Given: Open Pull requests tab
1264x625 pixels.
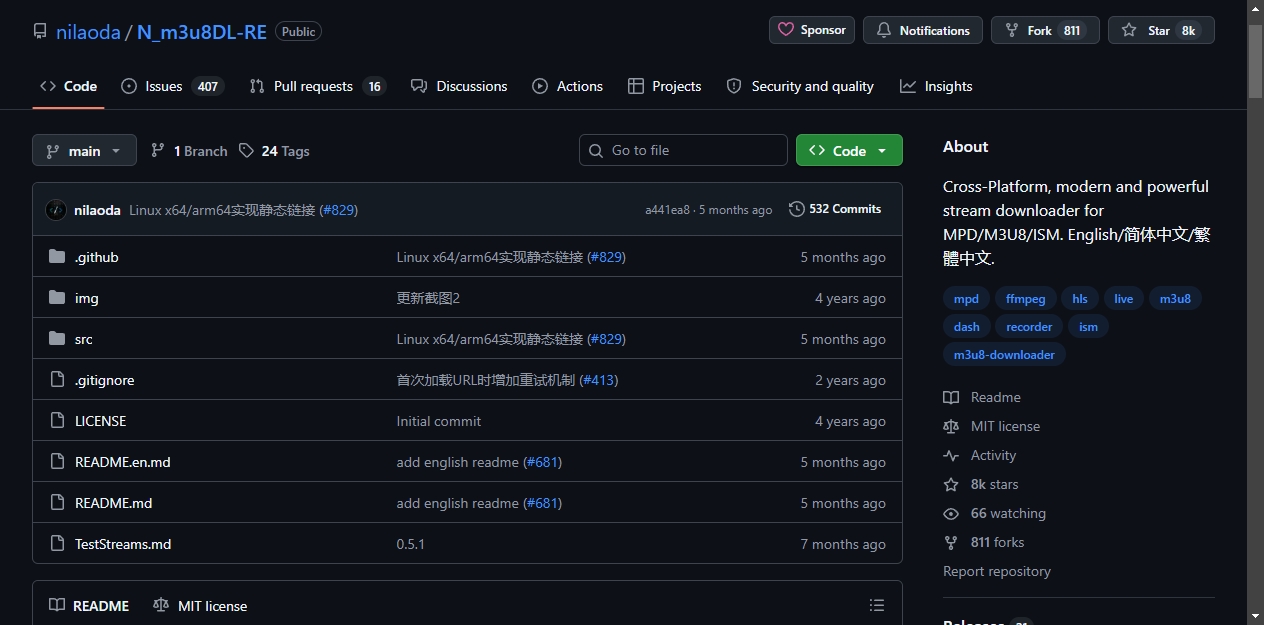Looking at the screenshot, I should tap(317, 86).
